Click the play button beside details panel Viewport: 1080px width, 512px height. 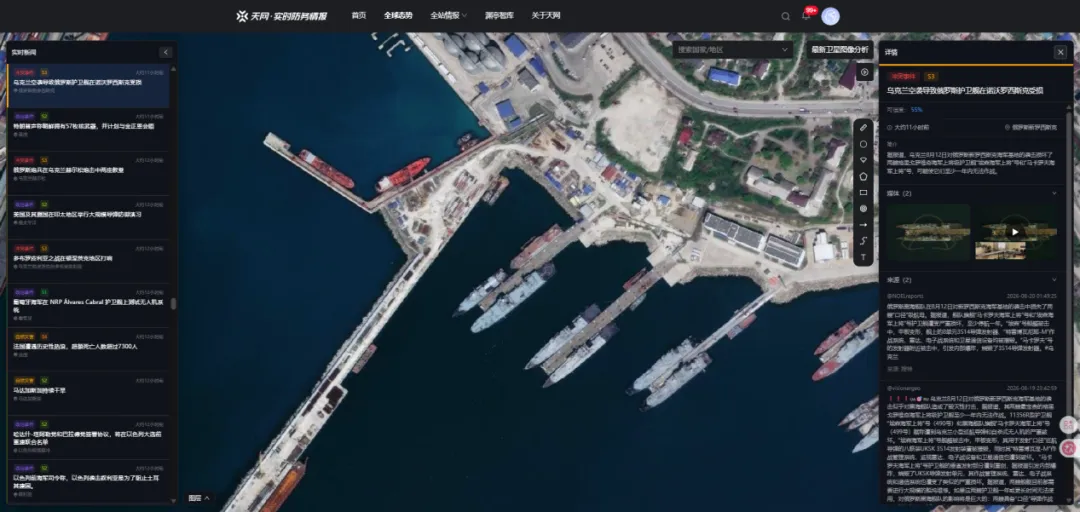coord(864,72)
